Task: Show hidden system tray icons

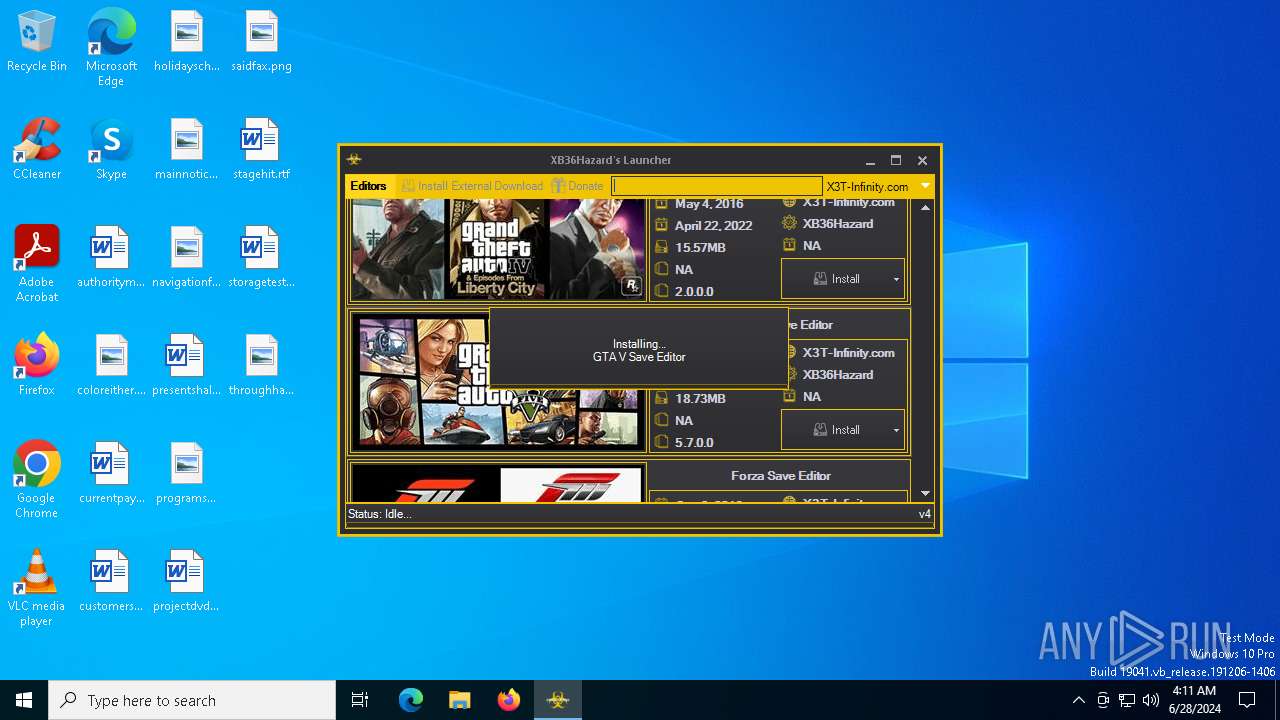Action: coord(1078,700)
